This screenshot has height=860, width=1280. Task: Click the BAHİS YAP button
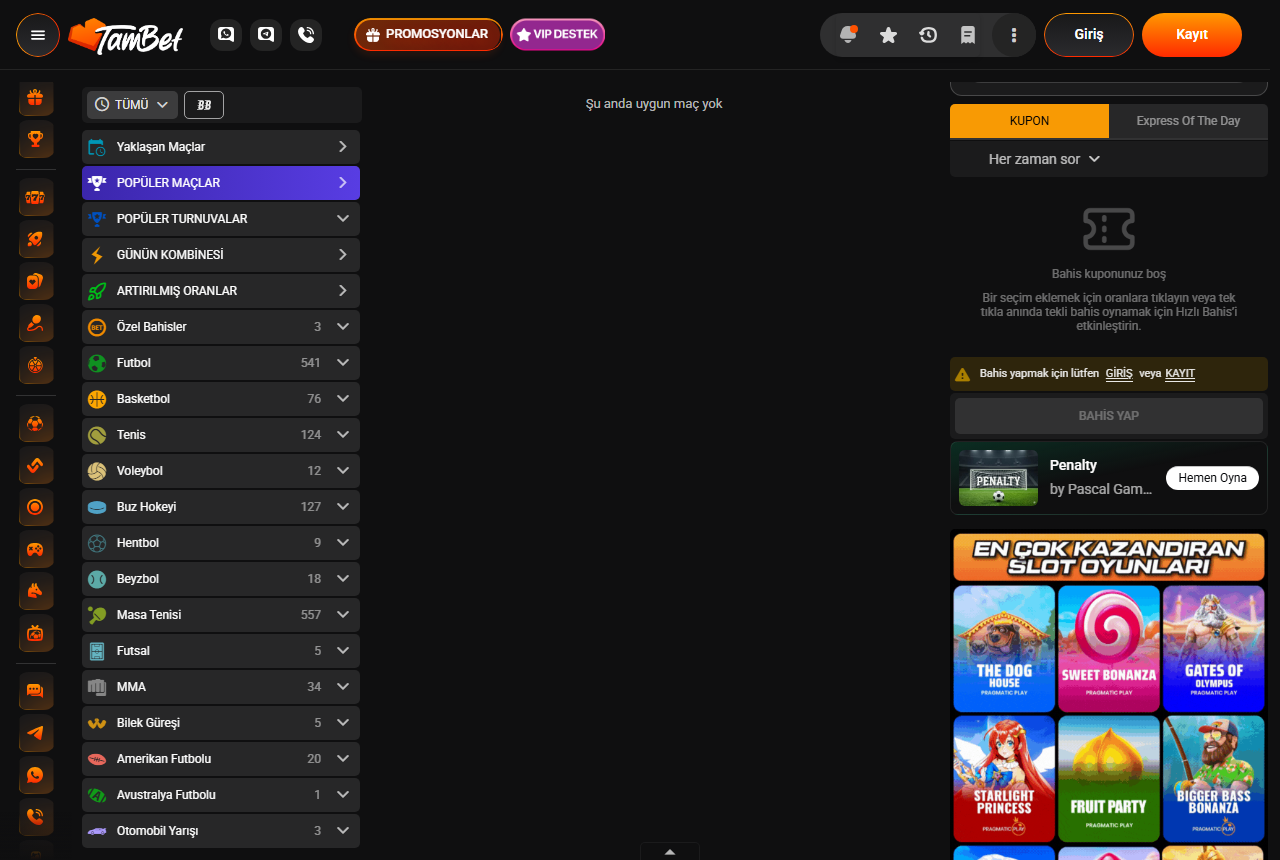pos(1109,416)
